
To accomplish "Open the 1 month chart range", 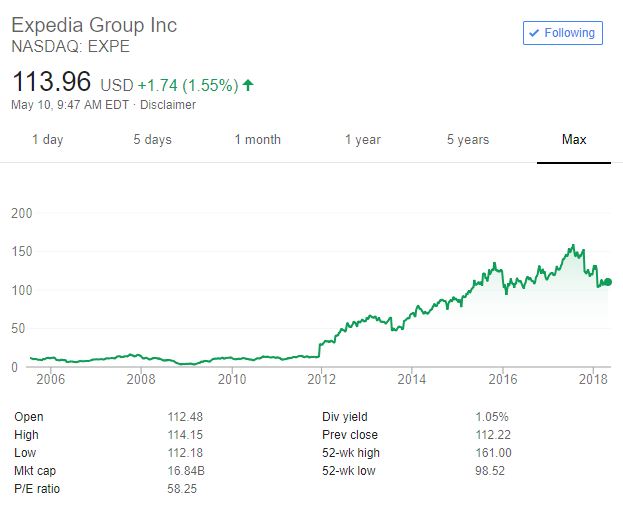I will [258, 140].
